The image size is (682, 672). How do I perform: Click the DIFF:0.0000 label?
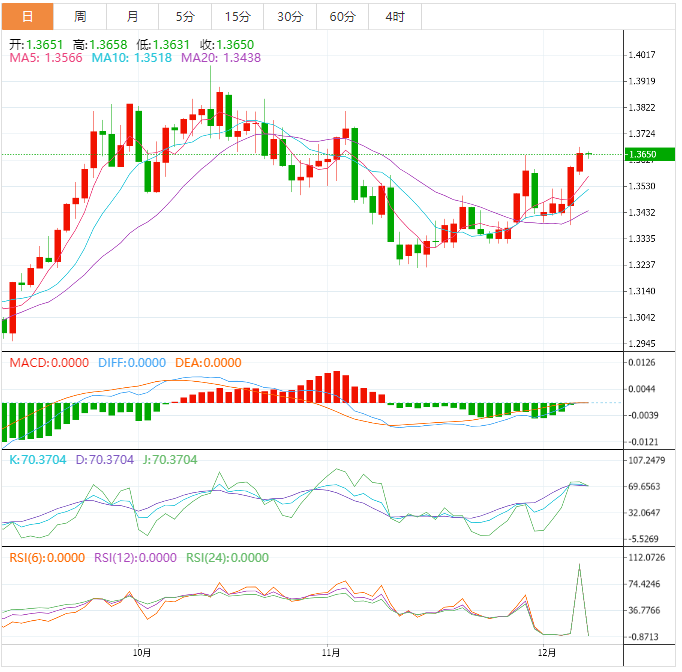[x=132, y=363]
